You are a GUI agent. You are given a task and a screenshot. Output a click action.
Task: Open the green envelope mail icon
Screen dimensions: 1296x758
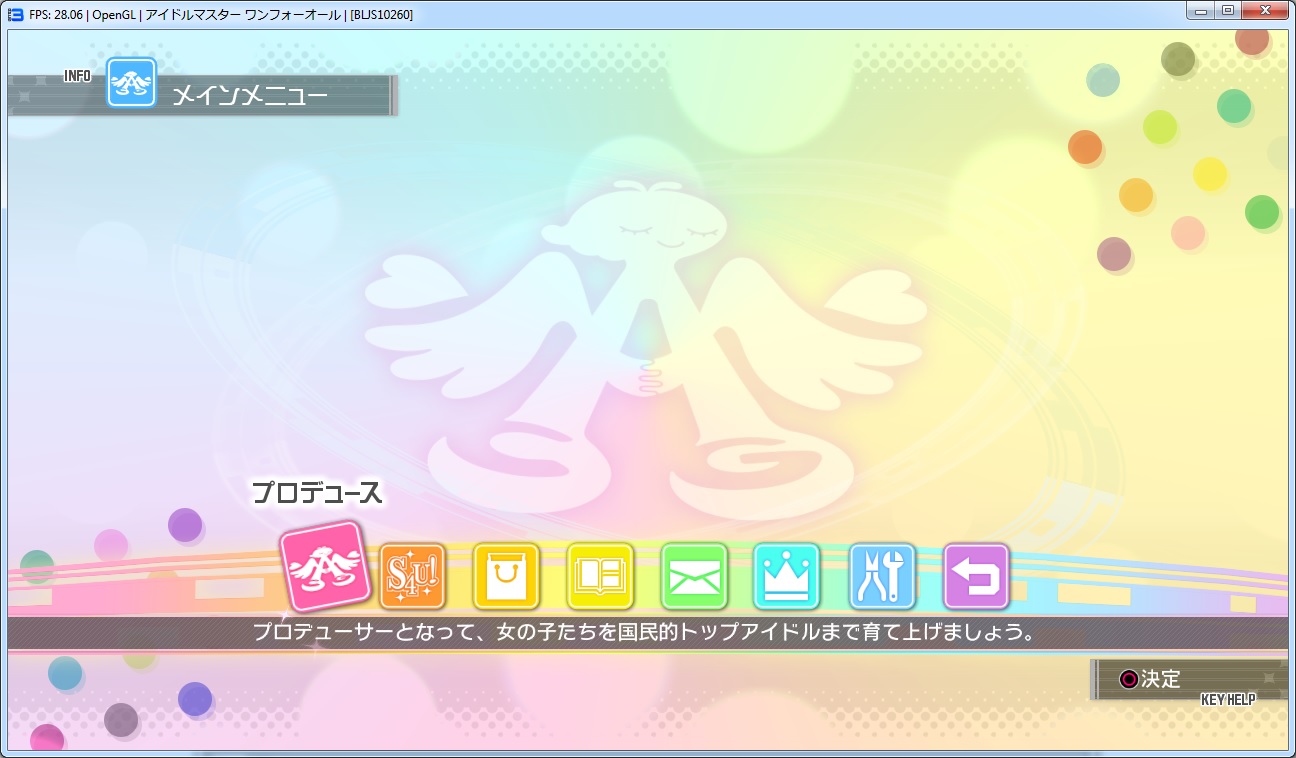694,576
